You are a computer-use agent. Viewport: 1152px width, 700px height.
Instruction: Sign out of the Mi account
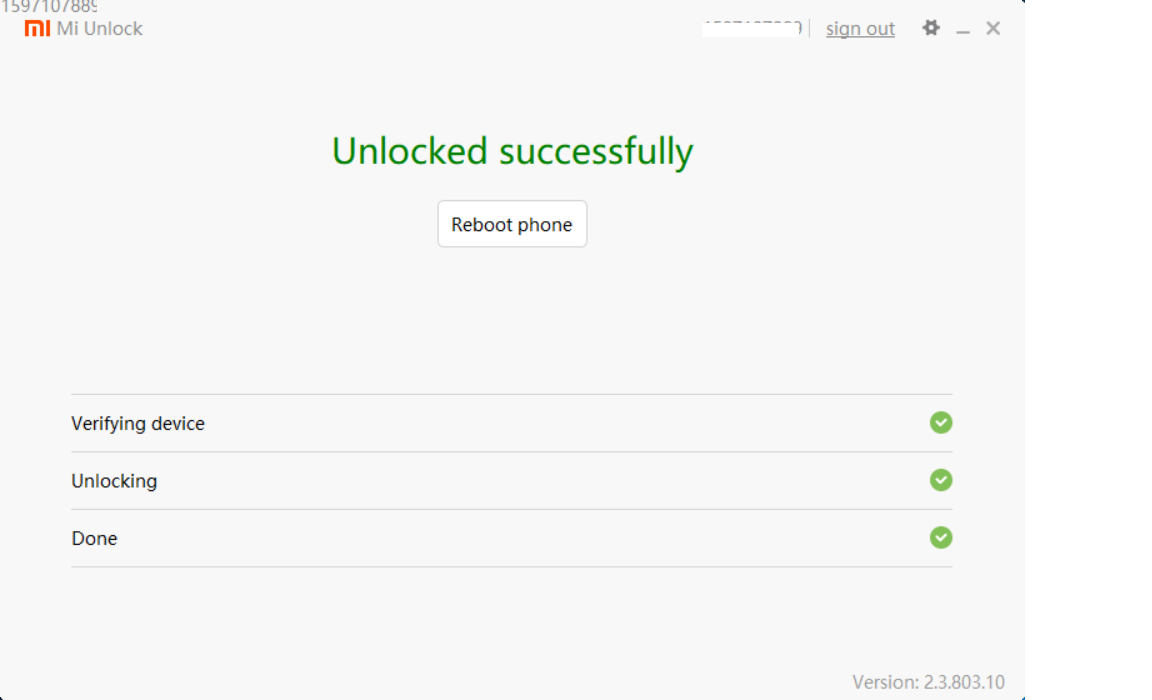(860, 29)
